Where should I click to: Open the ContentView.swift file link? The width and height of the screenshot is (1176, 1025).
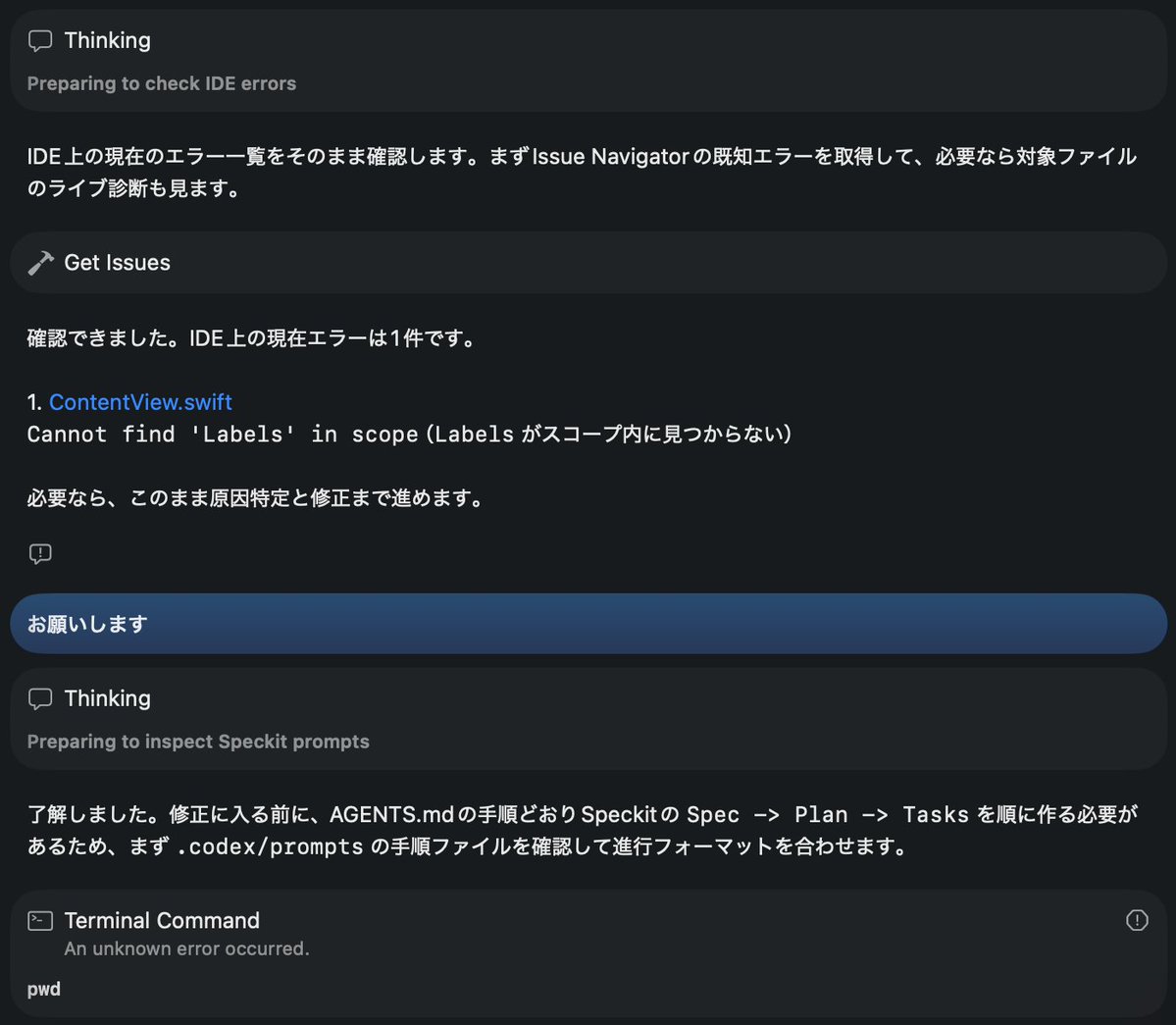[141, 402]
